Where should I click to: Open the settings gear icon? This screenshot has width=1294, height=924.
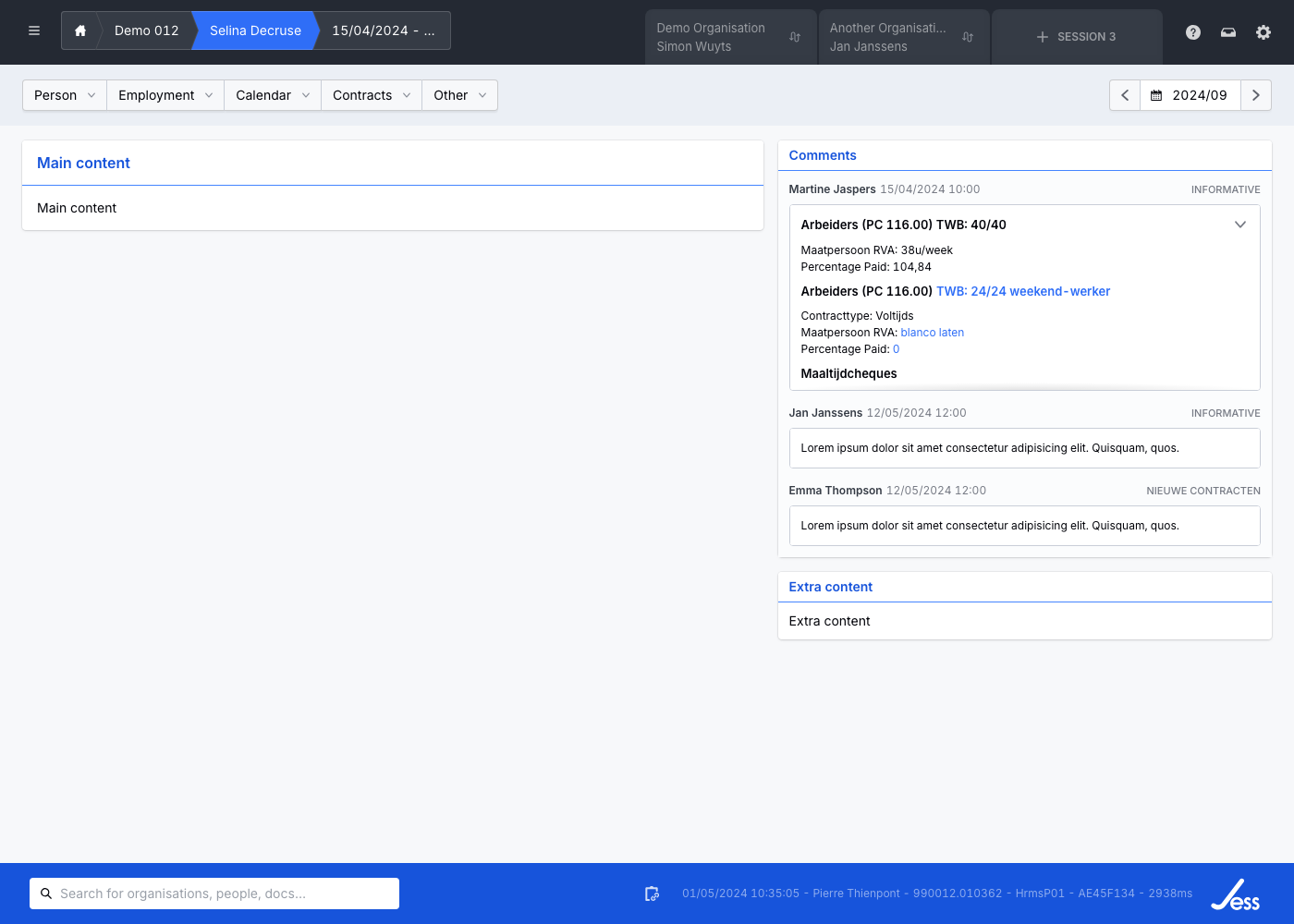click(1263, 32)
